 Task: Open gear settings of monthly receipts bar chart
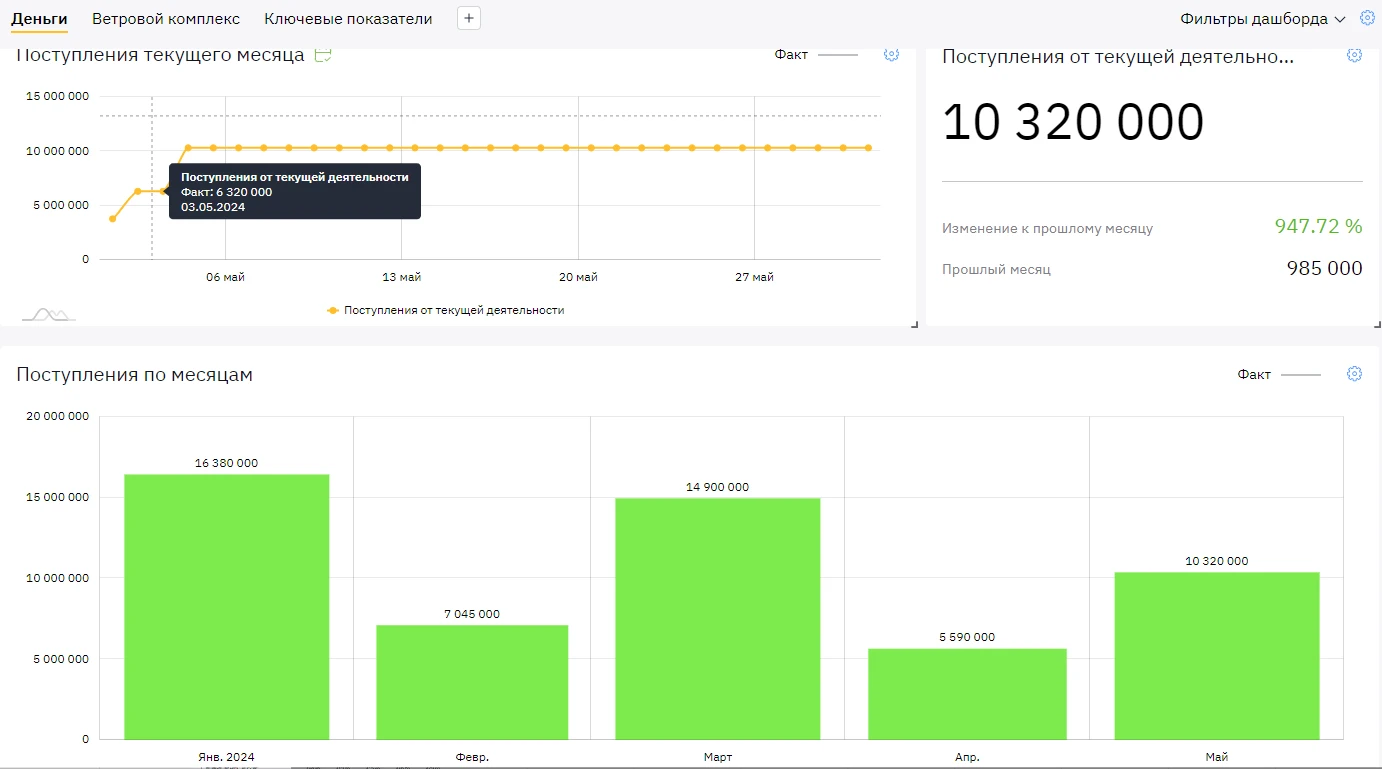[1355, 373]
